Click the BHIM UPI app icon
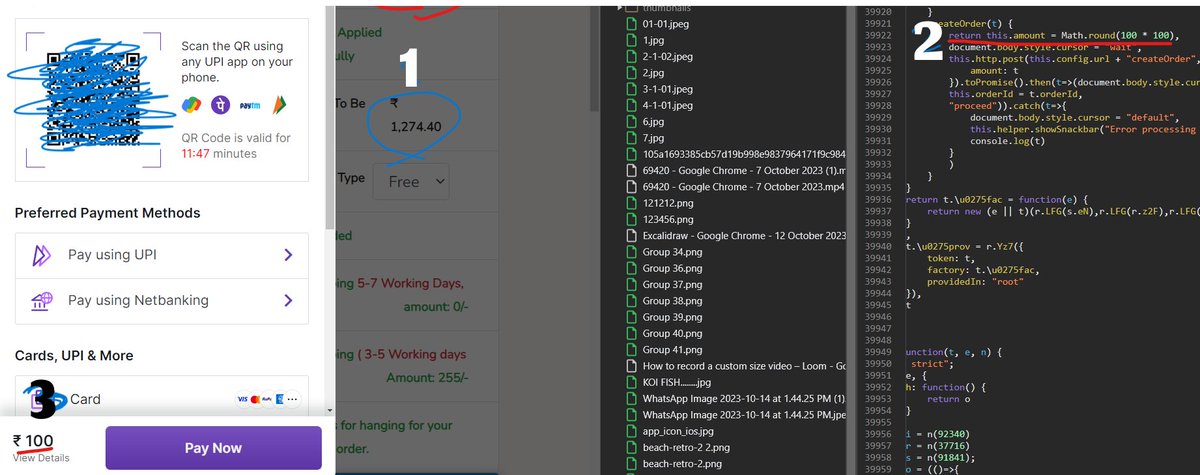The image size is (1200, 475). coord(279,103)
